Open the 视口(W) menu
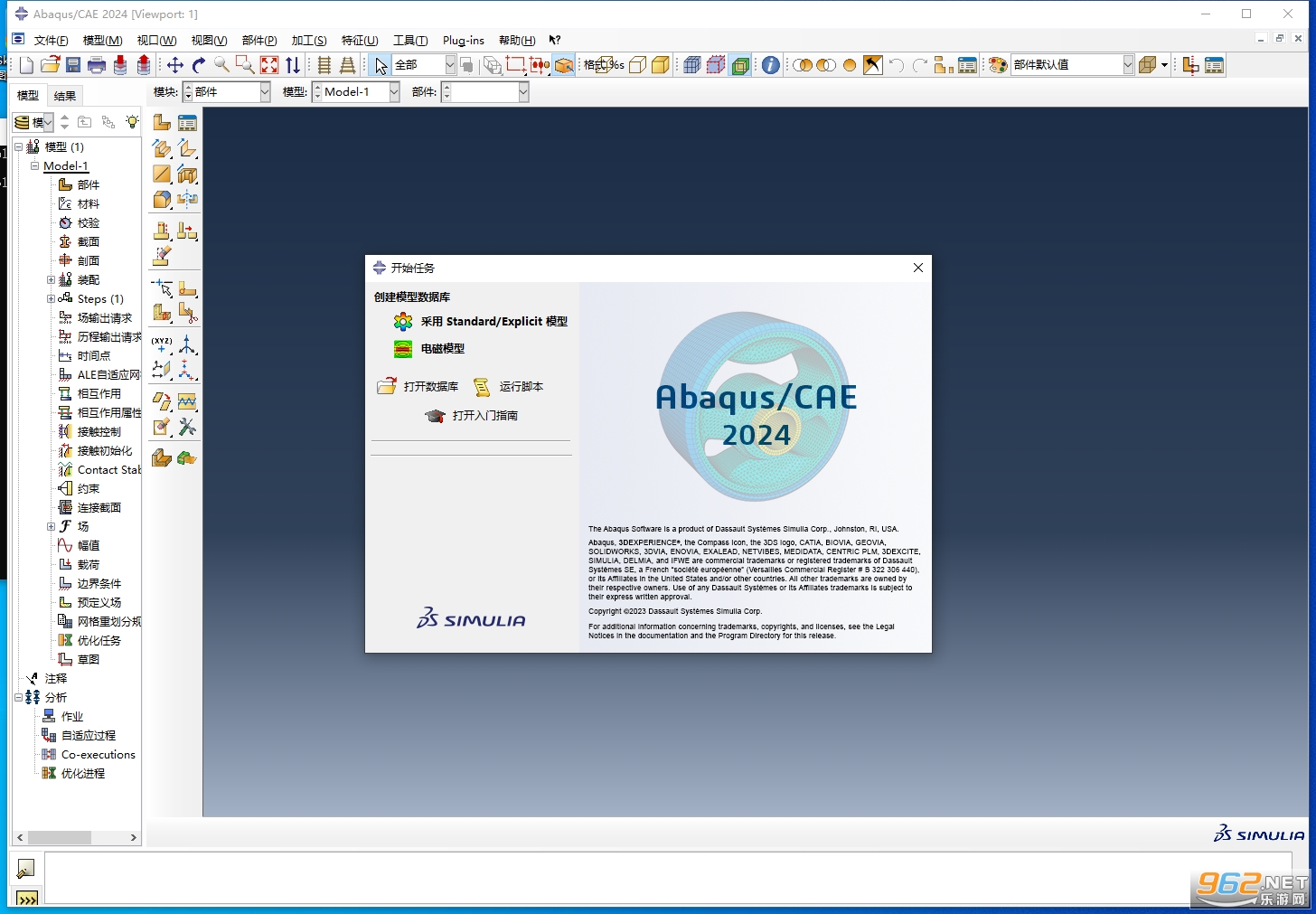Image resolution: width=1316 pixels, height=914 pixels. click(156, 41)
